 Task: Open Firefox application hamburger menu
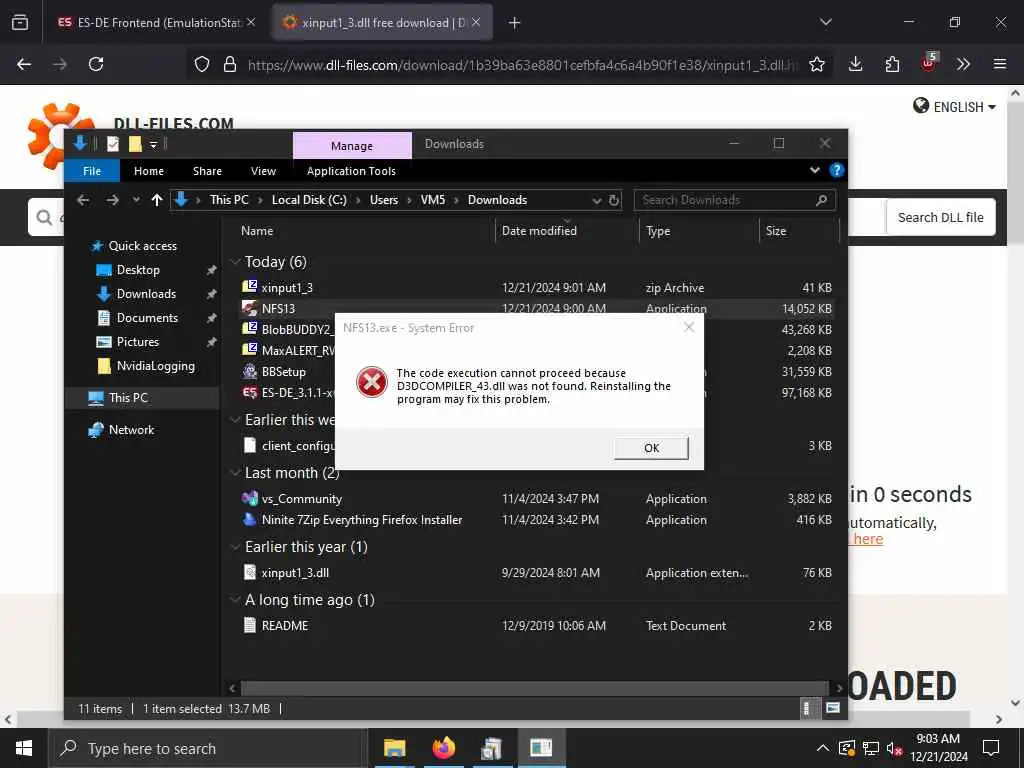pos(999,64)
